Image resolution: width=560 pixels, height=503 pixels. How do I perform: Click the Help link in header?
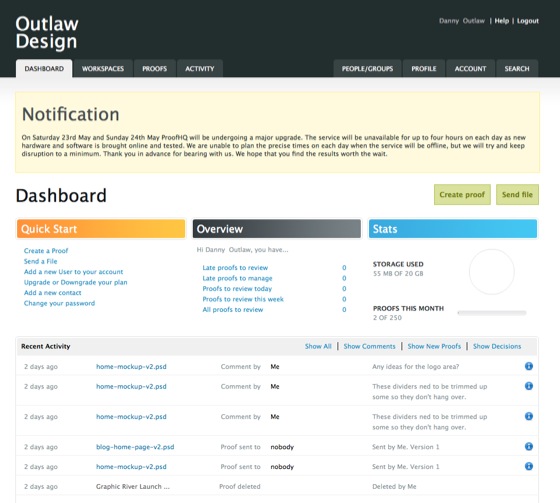[x=502, y=21]
